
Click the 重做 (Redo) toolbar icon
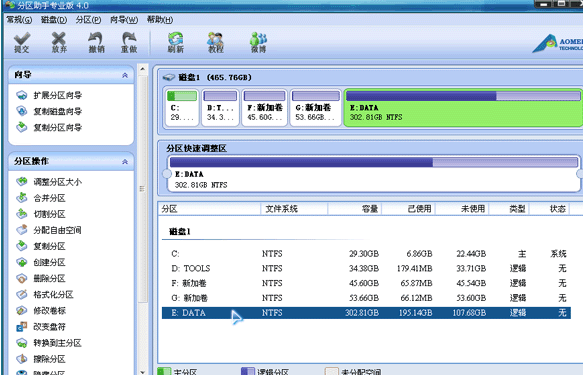pos(129,42)
